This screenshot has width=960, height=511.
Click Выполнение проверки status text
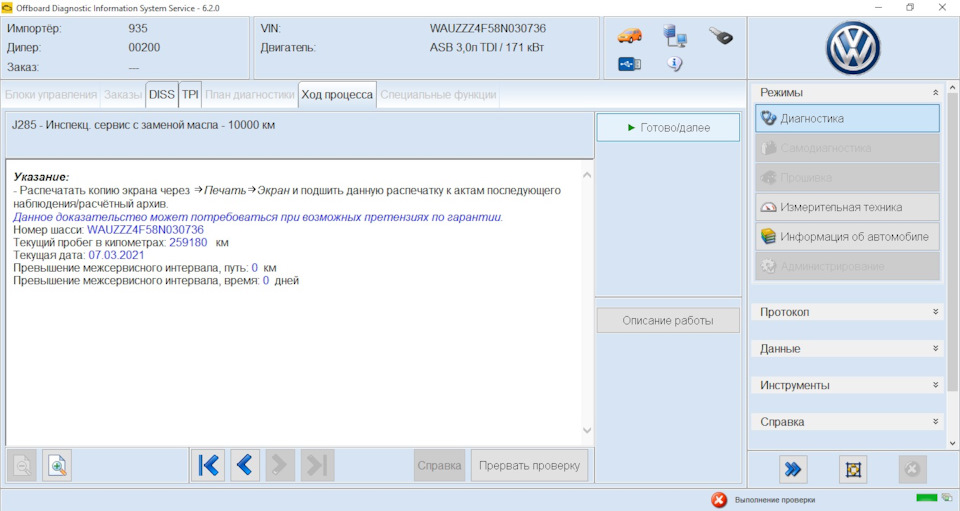pos(774,500)
